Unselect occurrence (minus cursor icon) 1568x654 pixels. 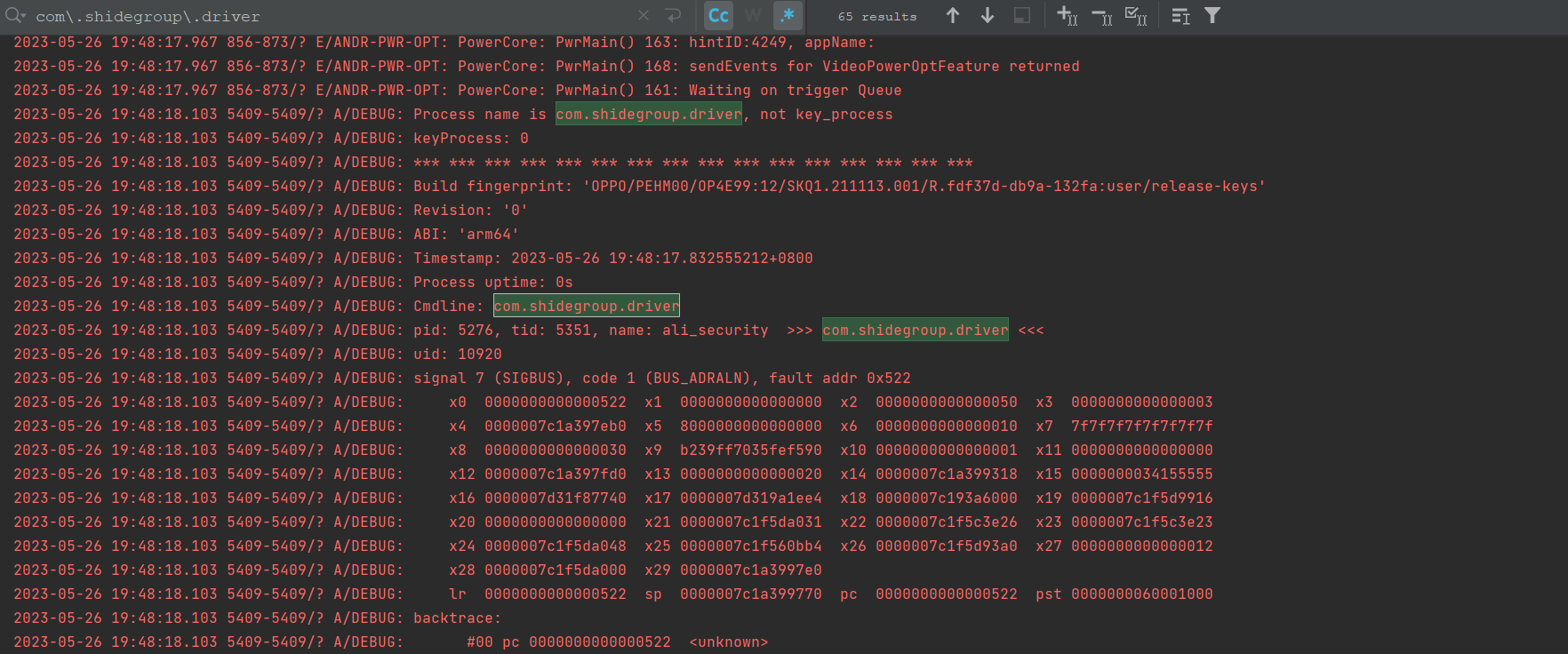[x=1101, y=16]
